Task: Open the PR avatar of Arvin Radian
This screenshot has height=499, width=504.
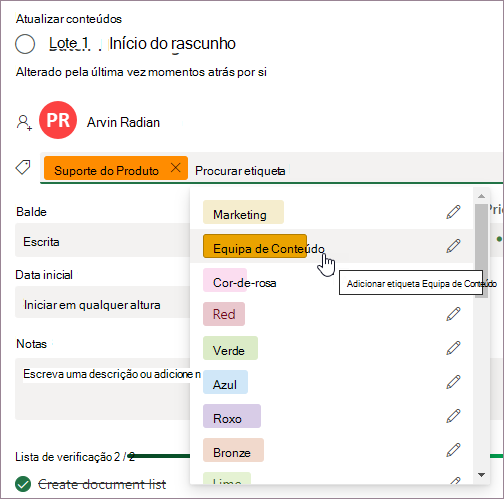Action: 58,120
